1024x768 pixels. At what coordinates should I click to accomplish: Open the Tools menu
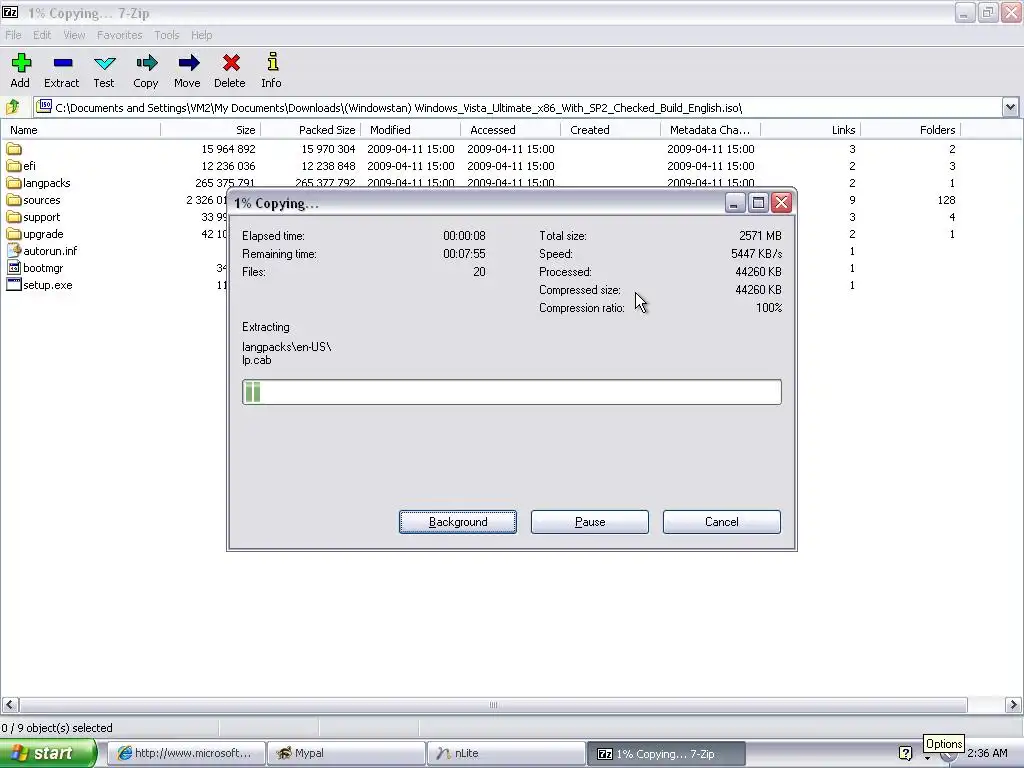tap(167, 35)
